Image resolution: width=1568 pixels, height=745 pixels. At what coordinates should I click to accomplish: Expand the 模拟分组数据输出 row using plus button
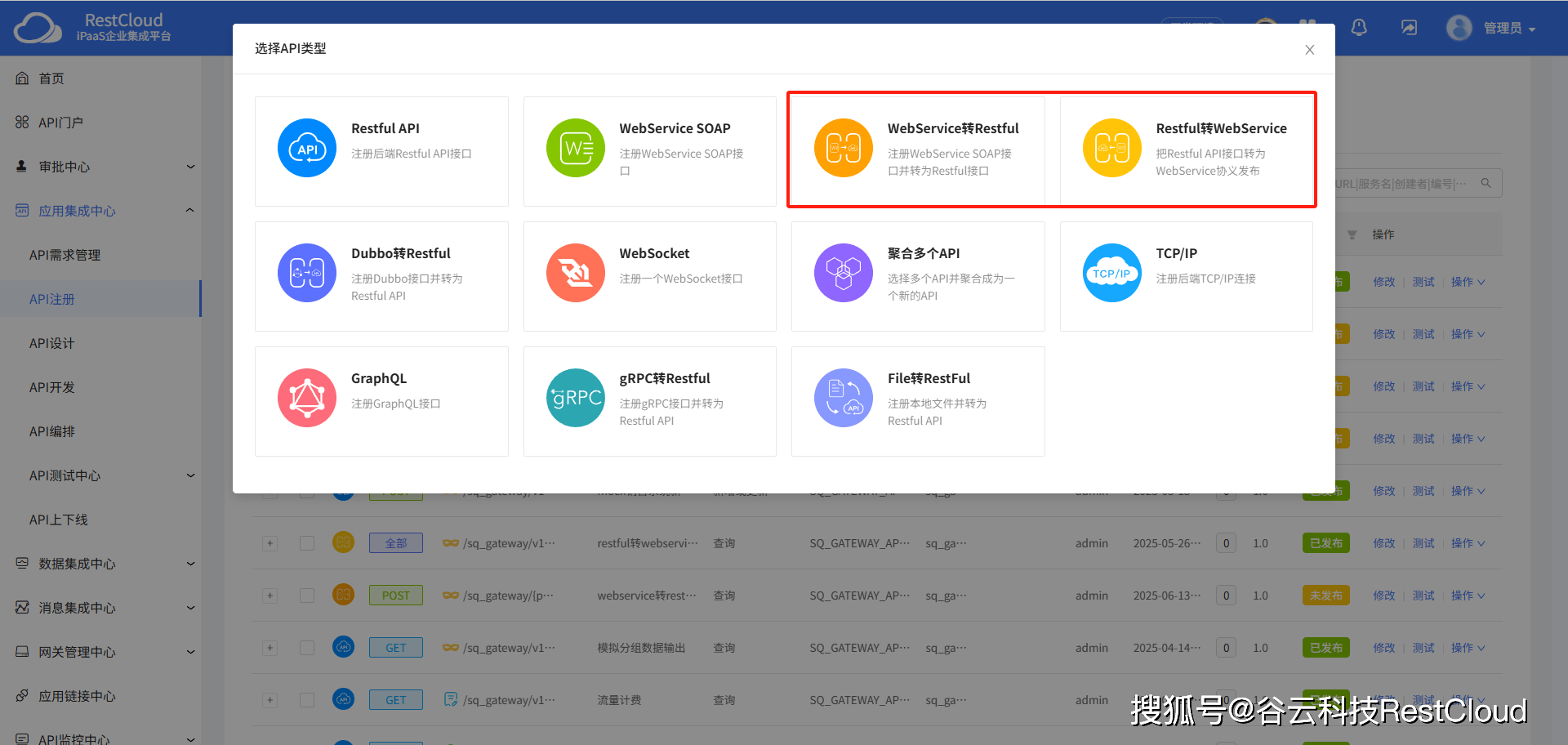click(269, 647)
